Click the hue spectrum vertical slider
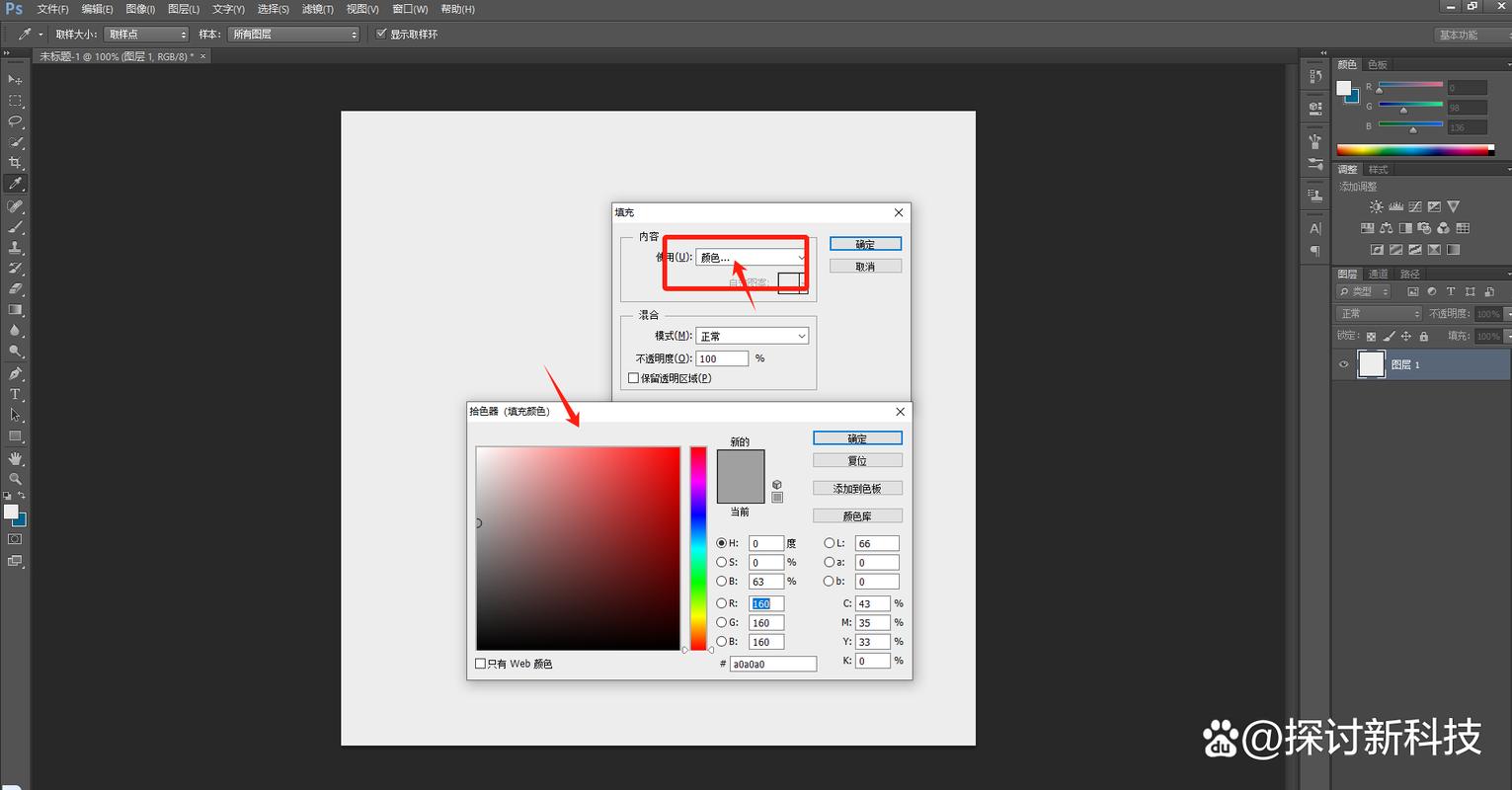Image resolution: width=1512 pixels, height=790 pixels. click(x=698, y=548)
